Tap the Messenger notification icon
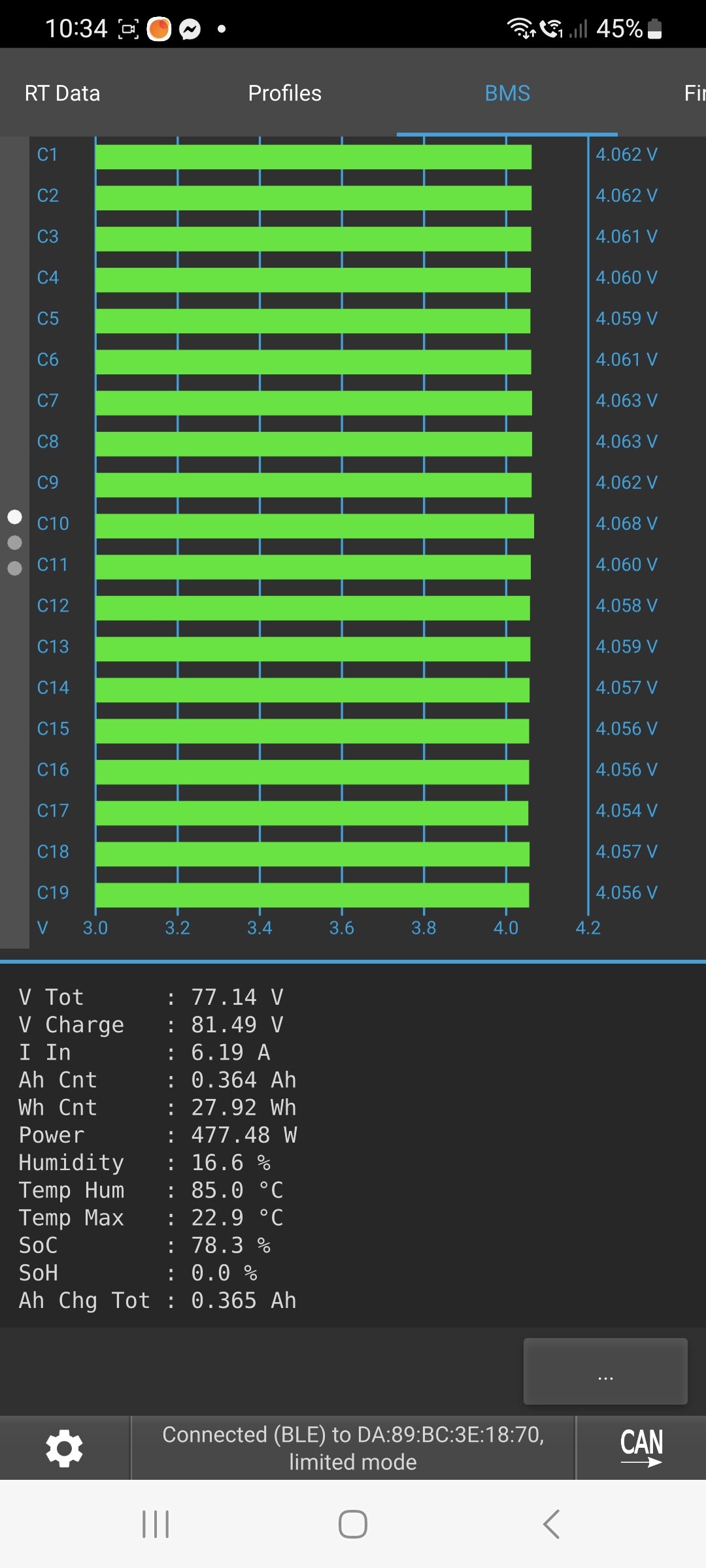The image size is (706, 1568). pyautogui.click(x=190, y=29)
